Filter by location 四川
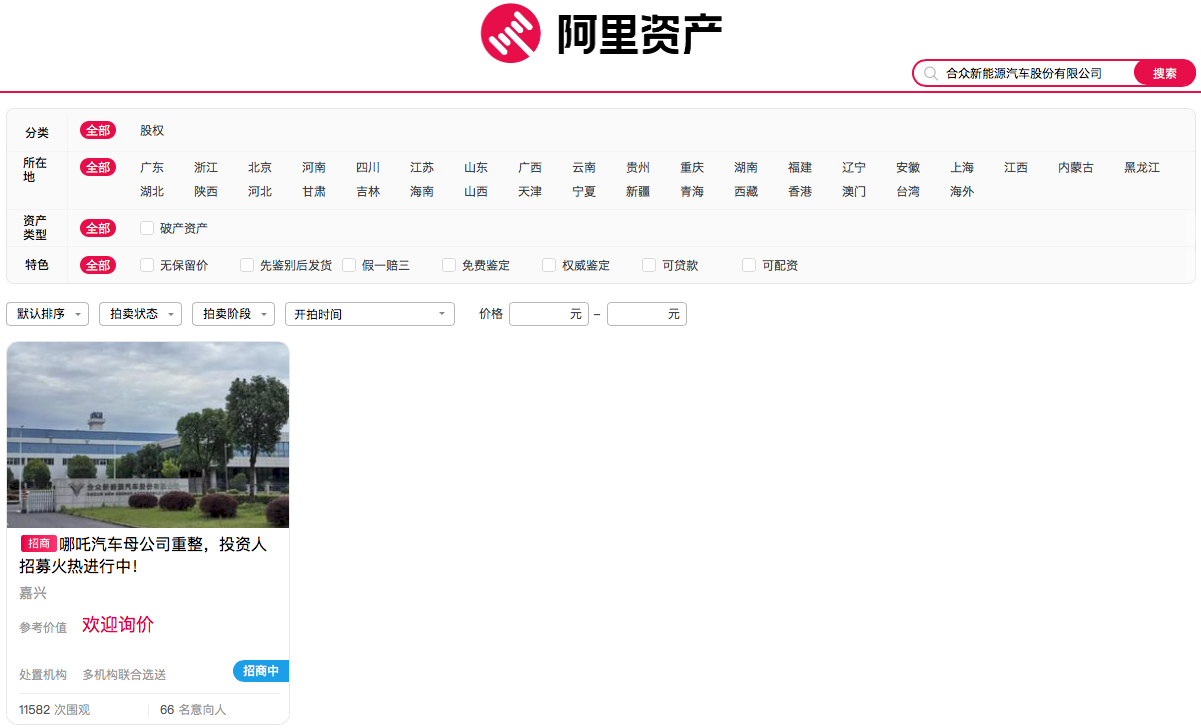The width and height of the screenshot is (1201, 728). pyautogui.click(x=368, y=168)
